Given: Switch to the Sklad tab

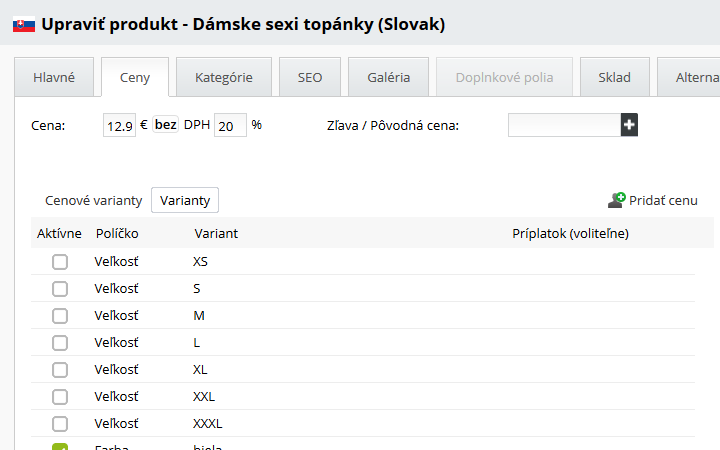Looking at the screenshot, I should click(x=614, y=77).
